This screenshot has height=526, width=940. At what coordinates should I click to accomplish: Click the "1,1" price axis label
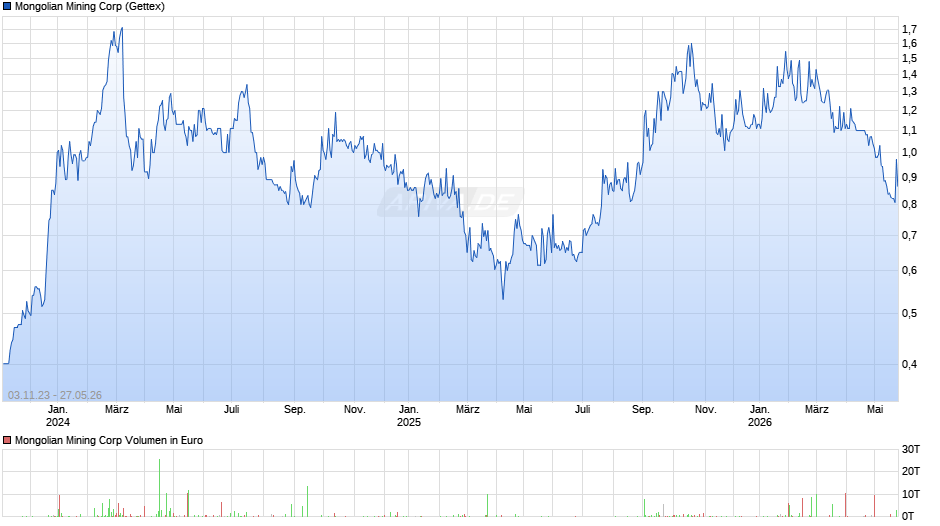click(909, 130)
